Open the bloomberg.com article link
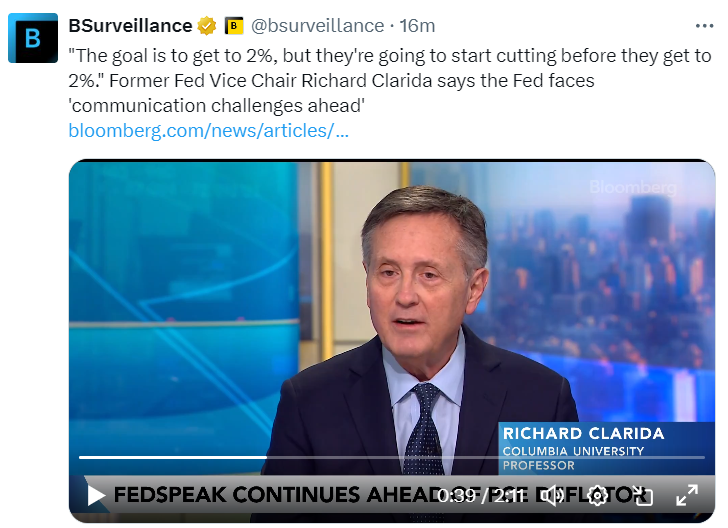The height and width of the screenshot is (528, 728). pos(208,130)
